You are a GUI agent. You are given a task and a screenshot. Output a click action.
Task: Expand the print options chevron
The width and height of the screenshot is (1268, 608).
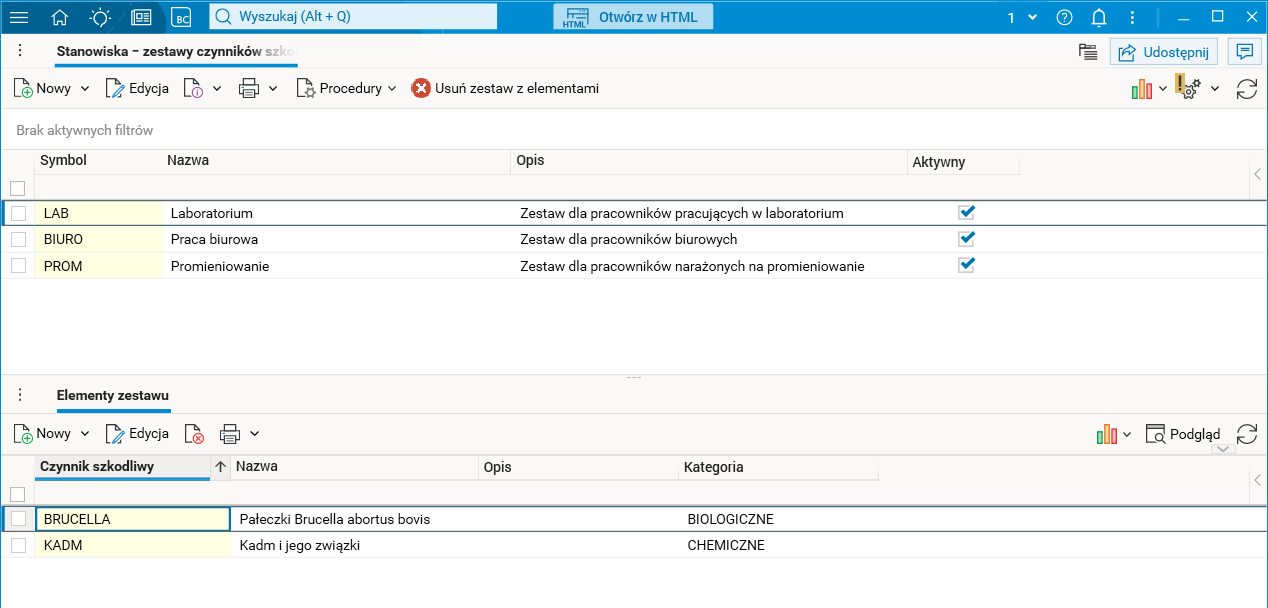[x=272, y=88]
